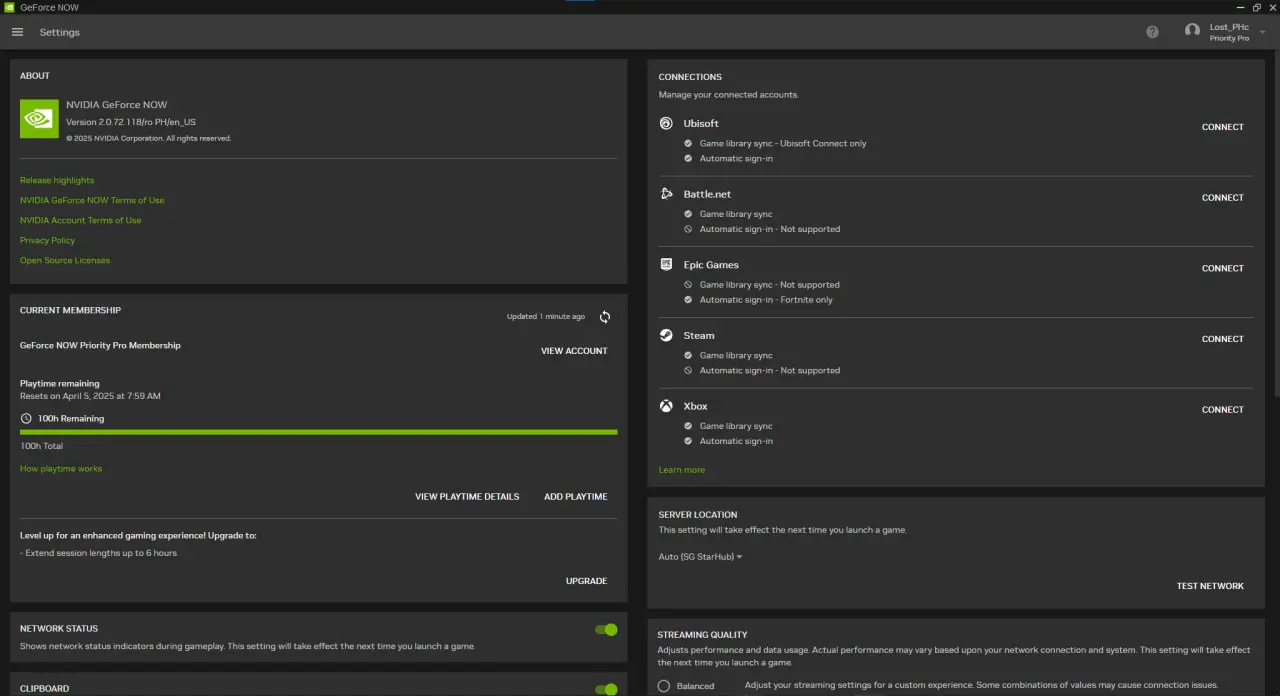Click the VIEW ACCOUNT button
The width and height of the screenshot is (1280, 696).
click(x=574, y=351)
